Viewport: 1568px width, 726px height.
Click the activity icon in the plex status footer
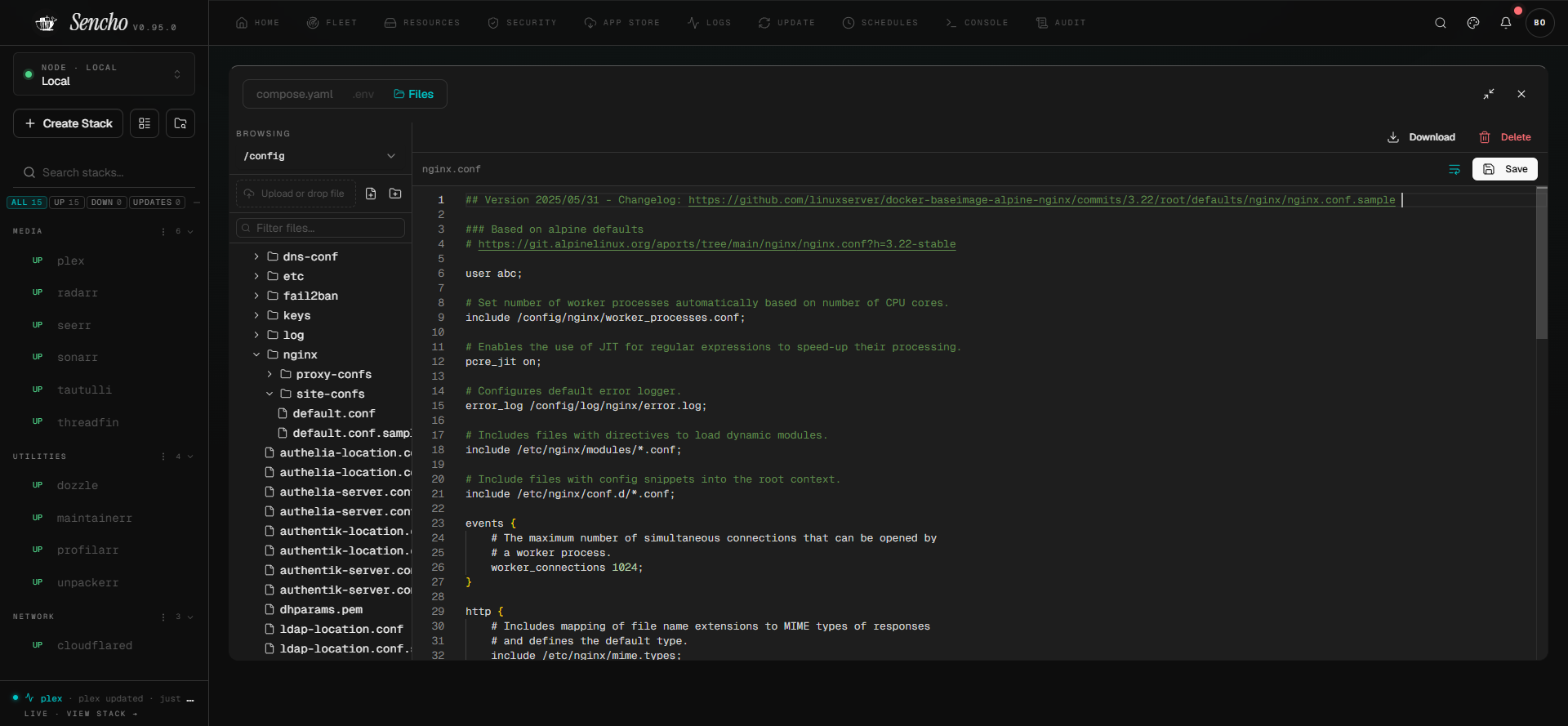(x=30, y=698)
